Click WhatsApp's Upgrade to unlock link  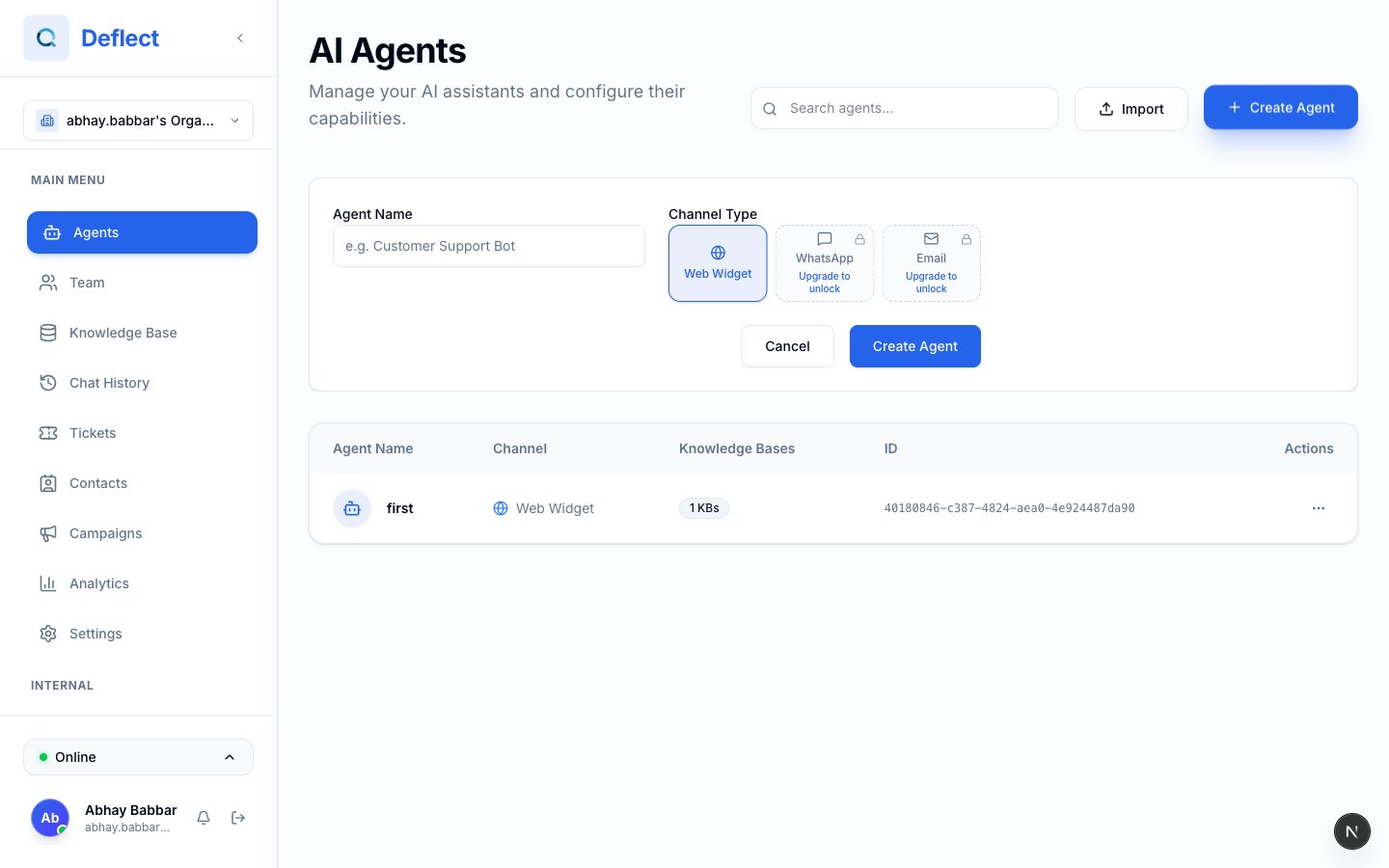pos(825,283)
